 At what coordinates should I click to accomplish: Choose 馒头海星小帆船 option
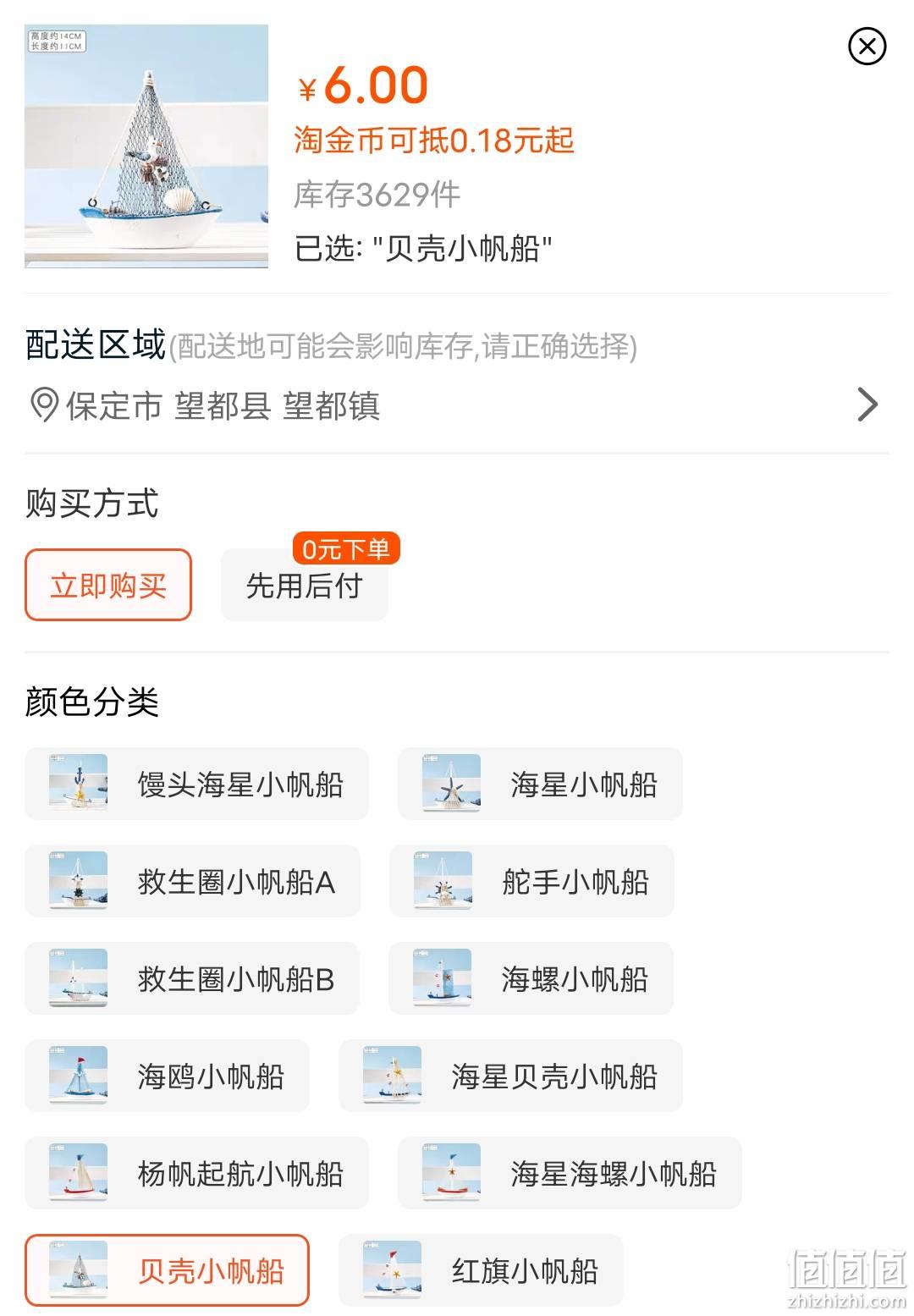click(197, 784)
